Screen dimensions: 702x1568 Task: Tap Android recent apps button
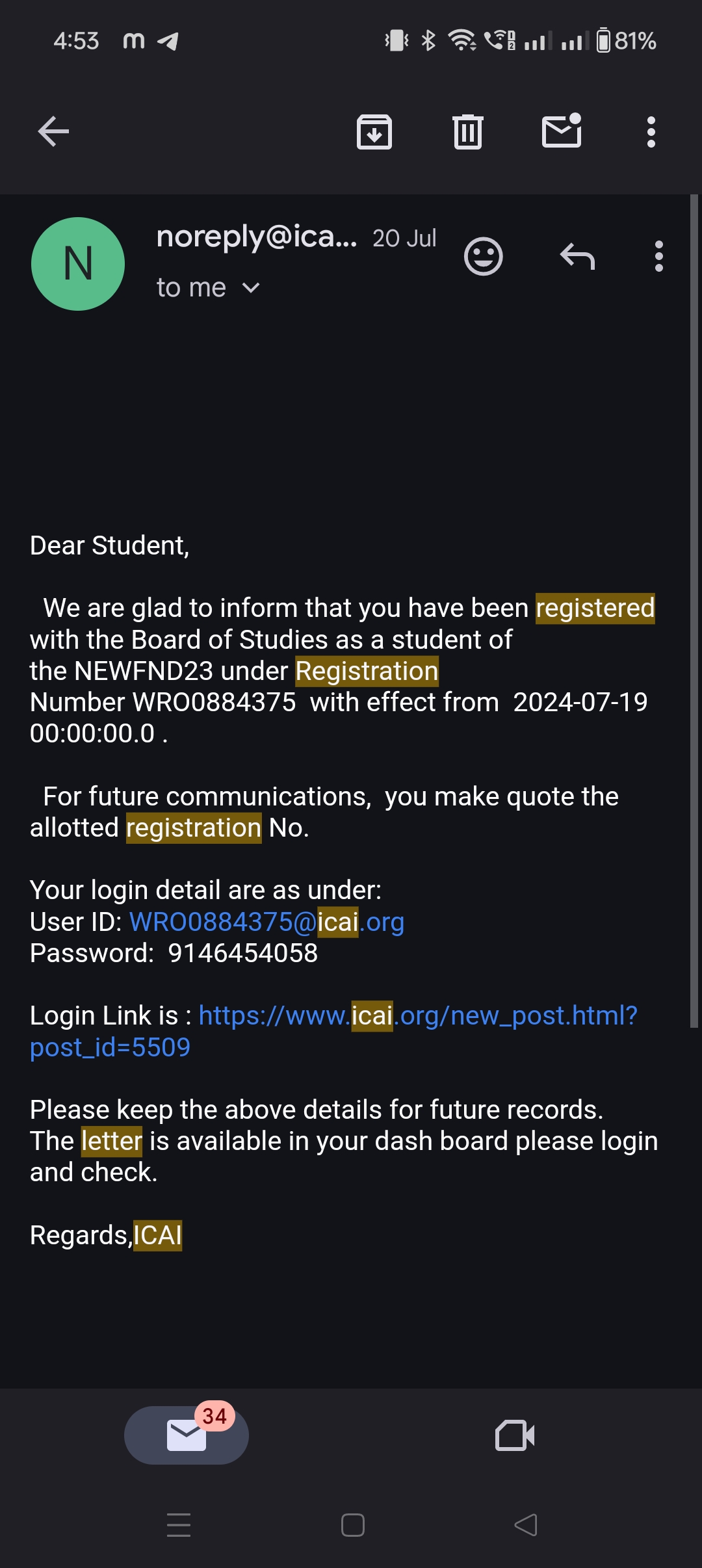point(179,1524)
